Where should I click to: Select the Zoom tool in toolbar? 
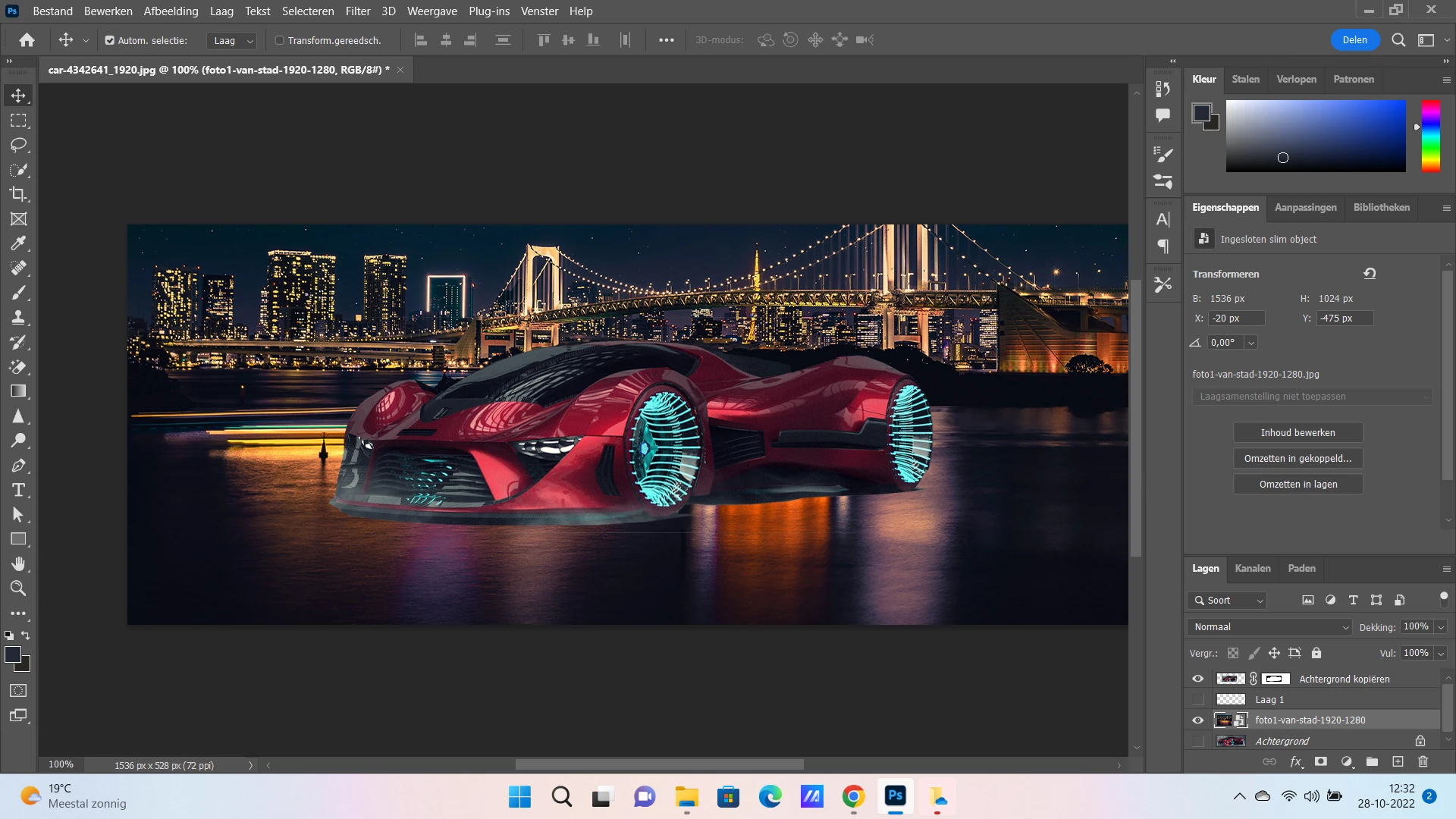coord(18,588)
